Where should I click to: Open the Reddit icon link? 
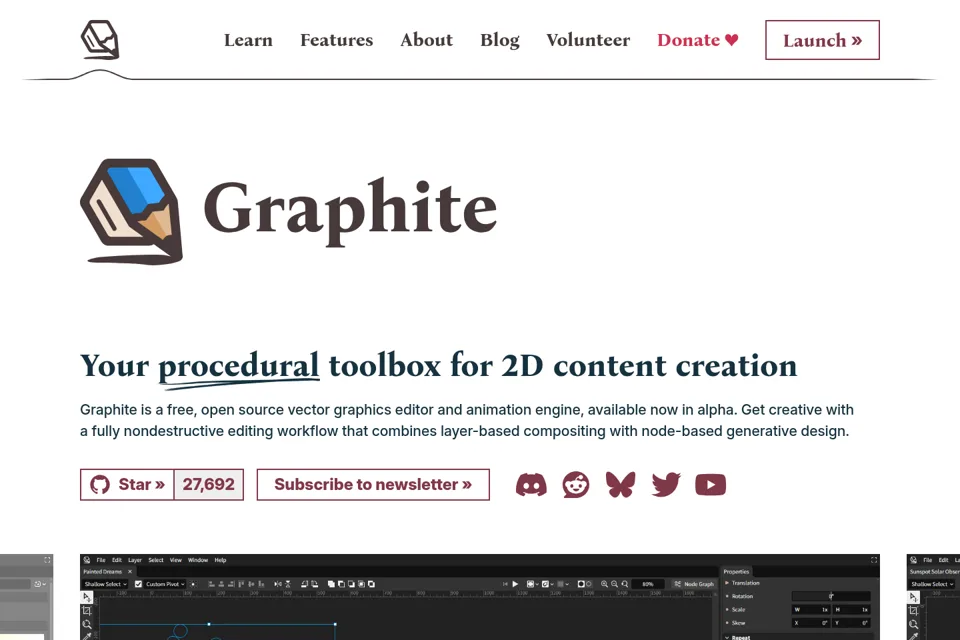pos(576,484)
